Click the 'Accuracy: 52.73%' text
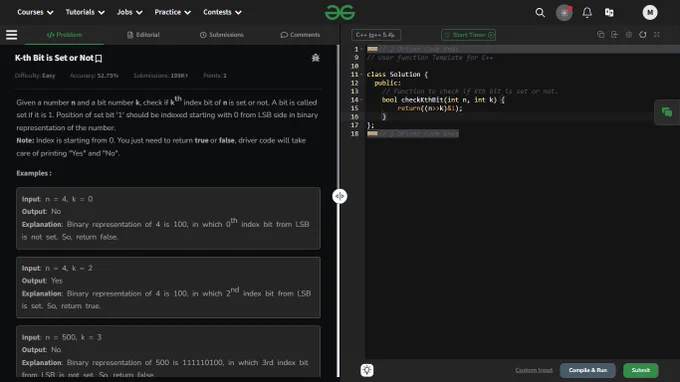 (x=94, y=75)
